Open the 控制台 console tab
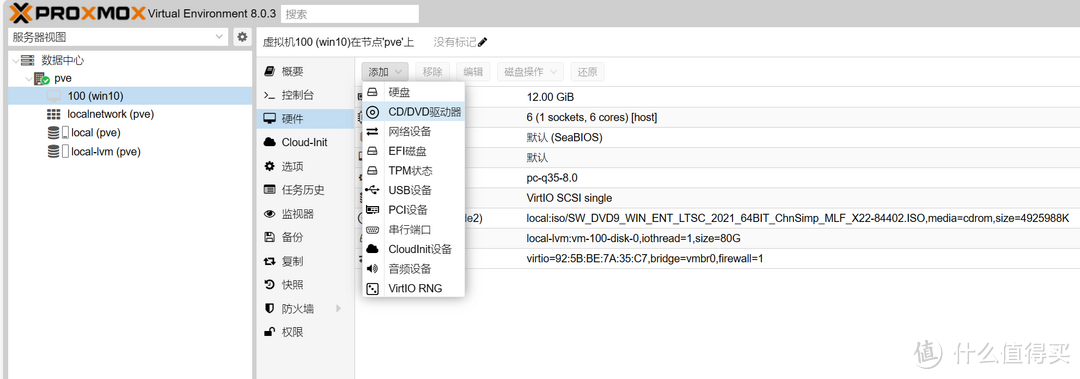The image size is (1080, 379). (306, 95)
